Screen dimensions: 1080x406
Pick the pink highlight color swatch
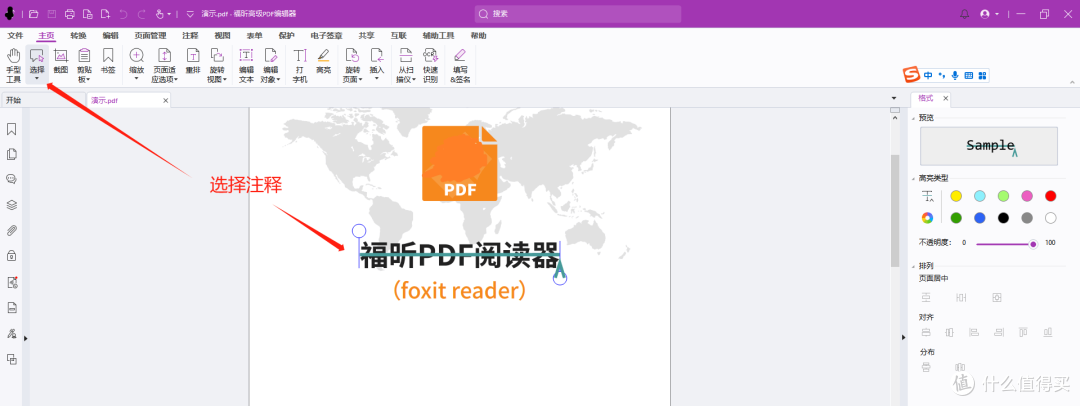(x=1027, y=196)
